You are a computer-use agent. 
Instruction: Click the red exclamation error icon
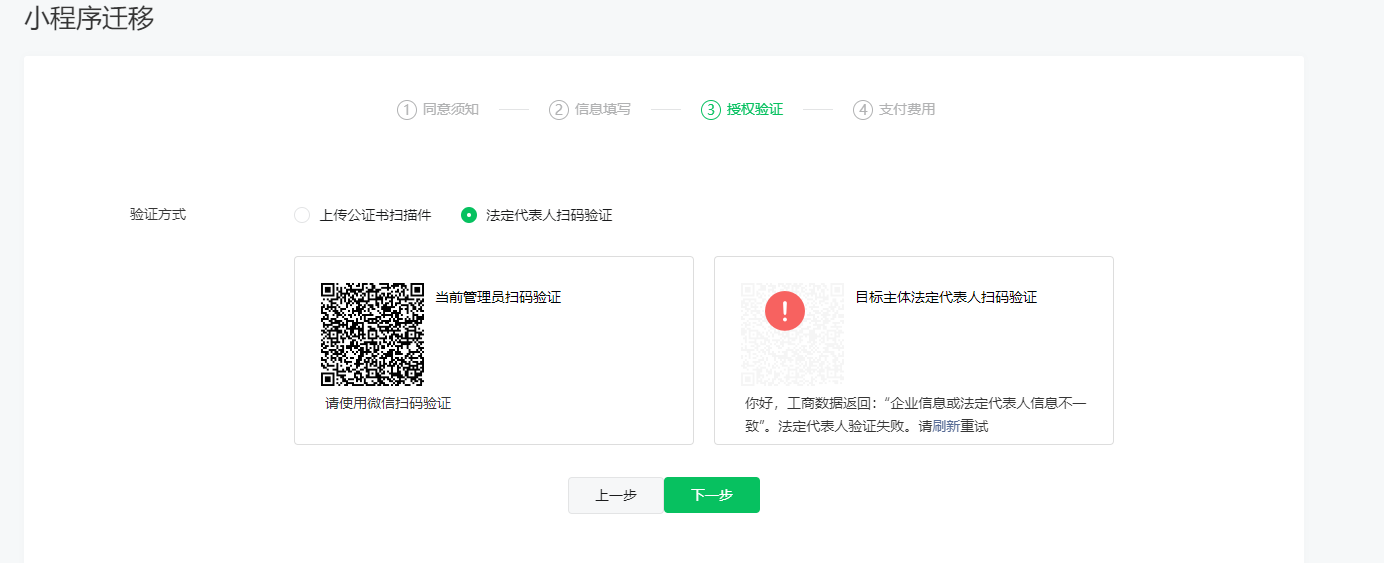click(x=785, y=310)
